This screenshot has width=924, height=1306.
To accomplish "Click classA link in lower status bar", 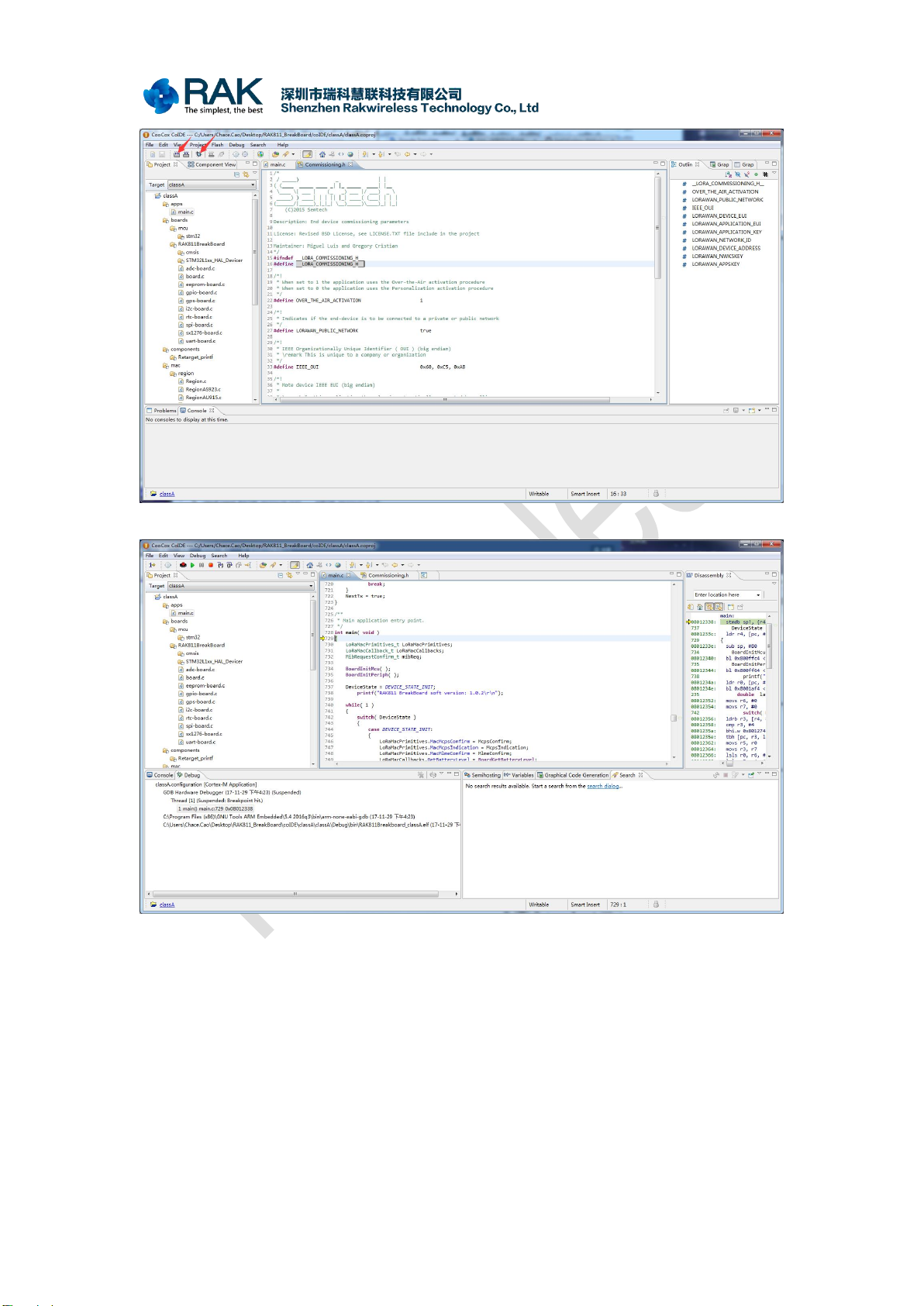I will tap(167, 905).
